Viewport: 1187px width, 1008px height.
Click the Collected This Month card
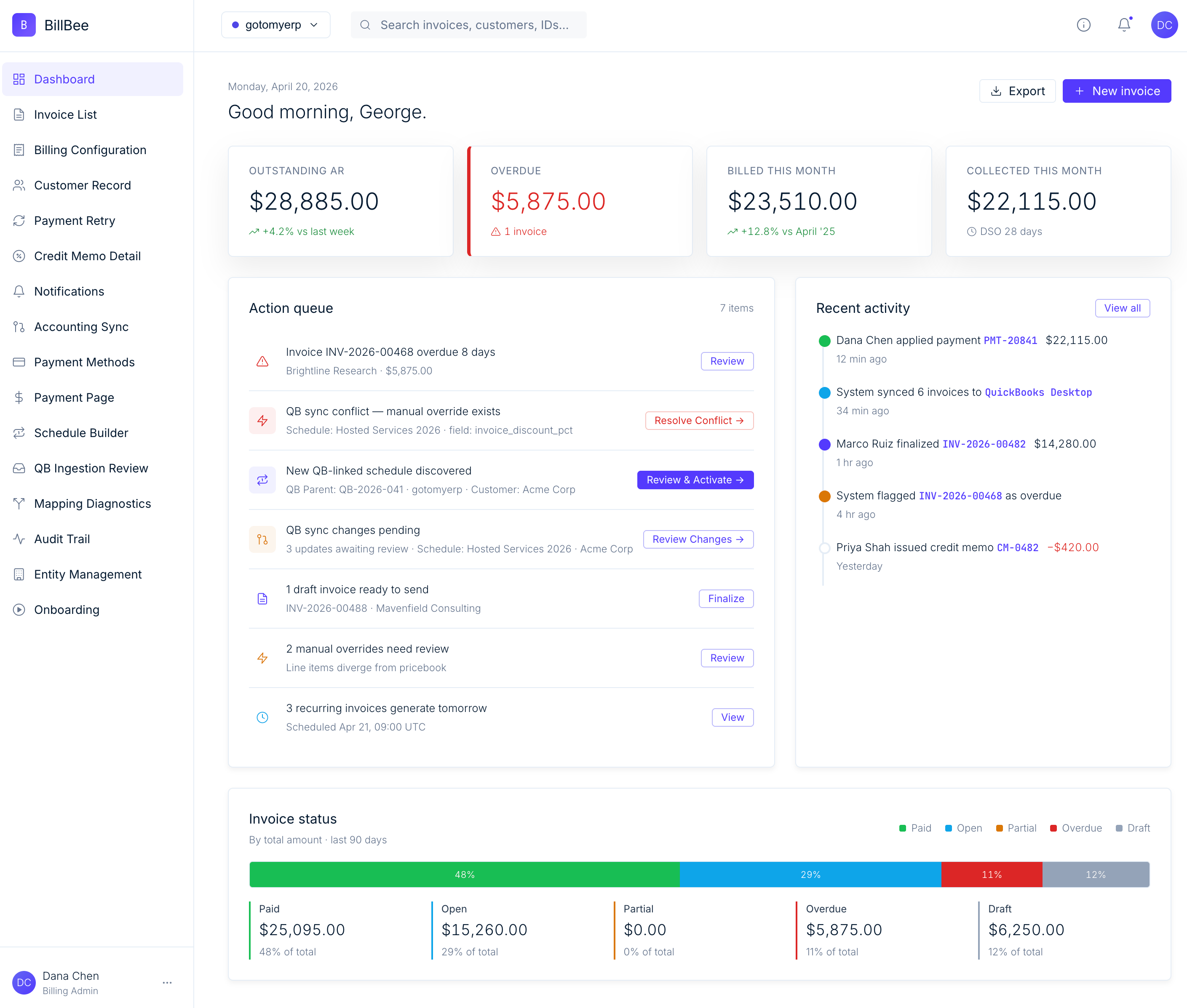(x=1058, y=201)
